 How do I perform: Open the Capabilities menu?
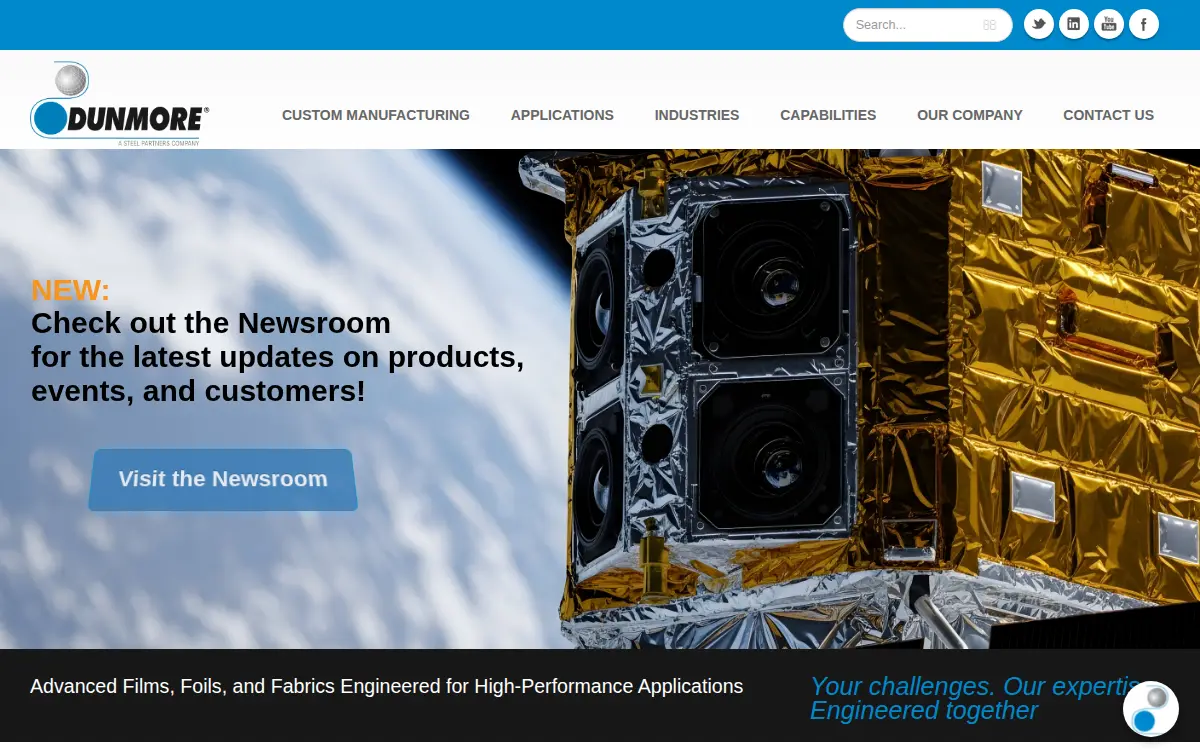point(828,115)
